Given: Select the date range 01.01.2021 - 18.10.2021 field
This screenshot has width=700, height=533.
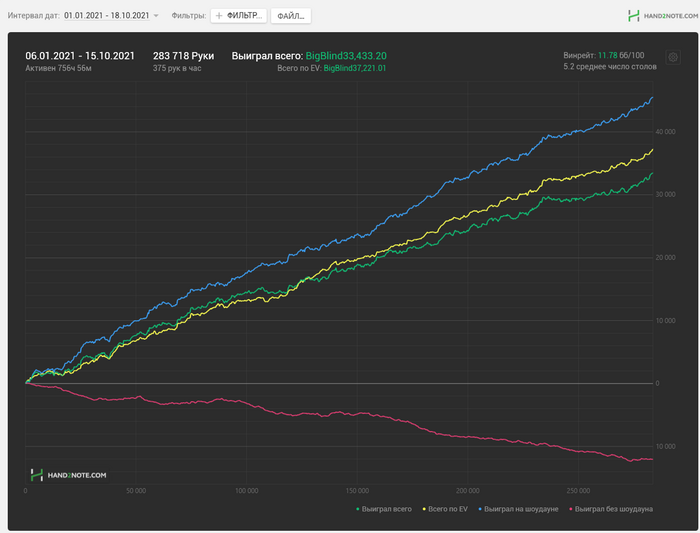Looking at the screenshot, I should click(x=107, y=16).
